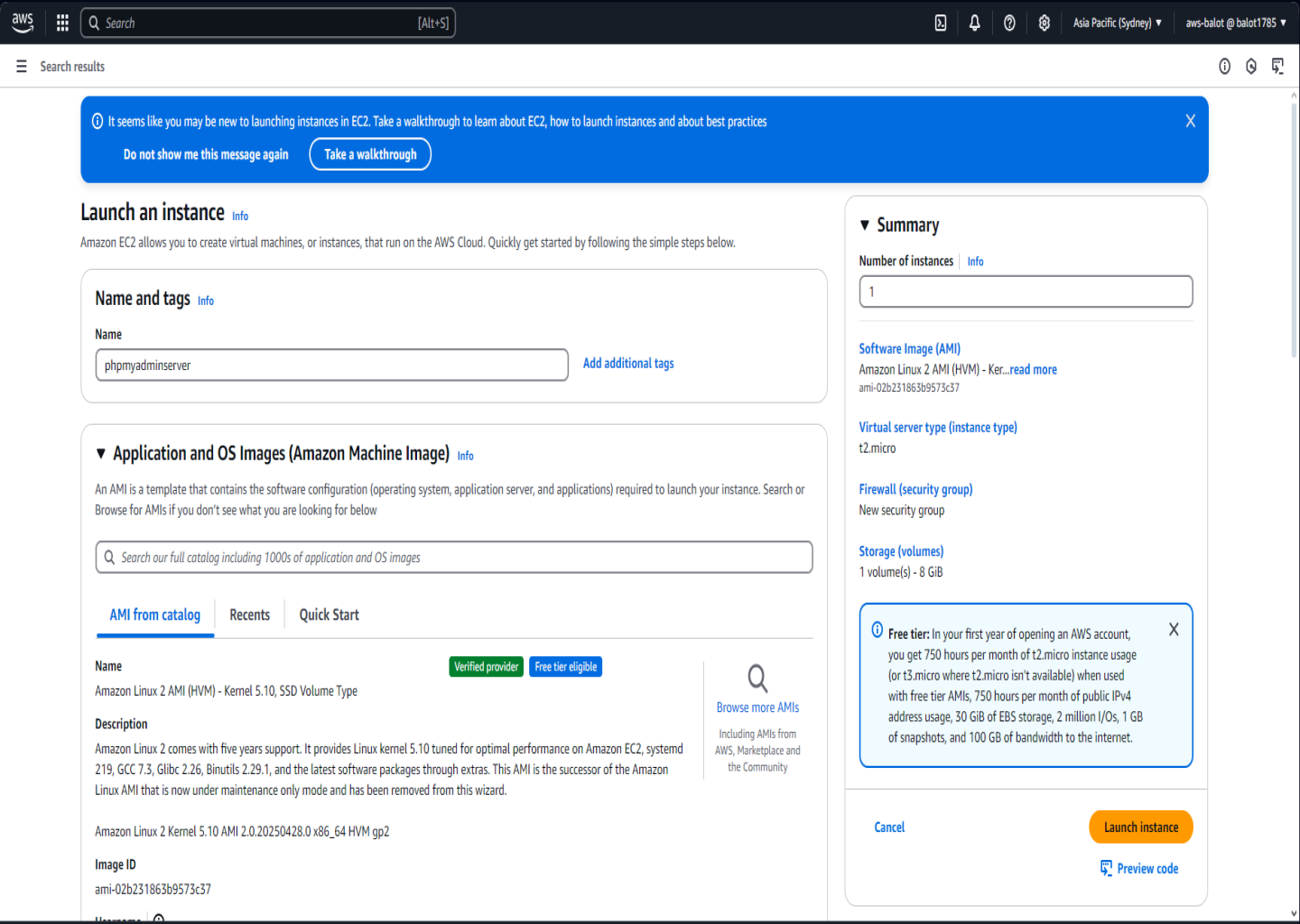
Task: Open the CloudShell terminal icon
Action: tap(941, 23)
